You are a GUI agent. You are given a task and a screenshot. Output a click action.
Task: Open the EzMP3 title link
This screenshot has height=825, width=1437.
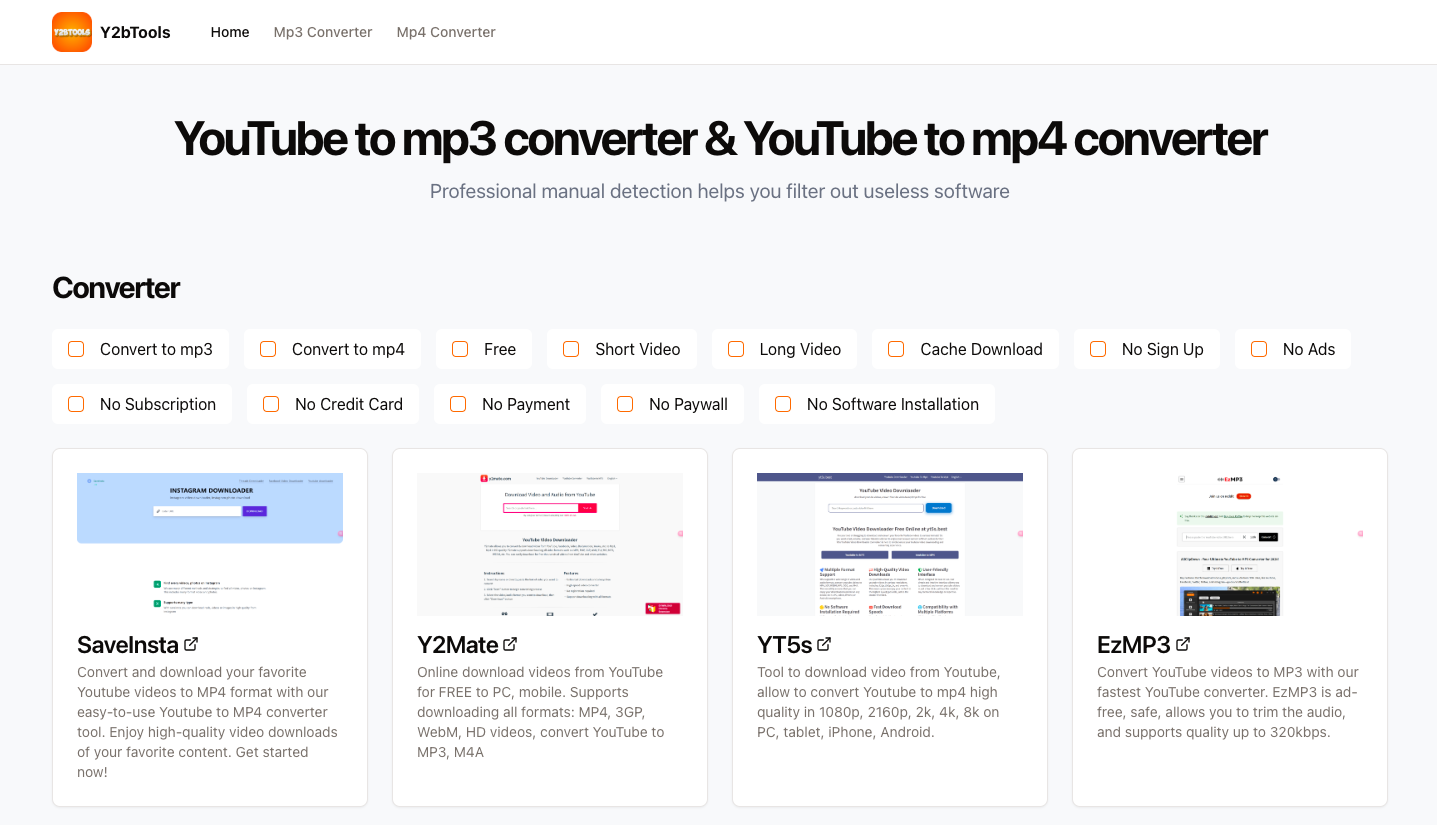(x=1134, y=644)
